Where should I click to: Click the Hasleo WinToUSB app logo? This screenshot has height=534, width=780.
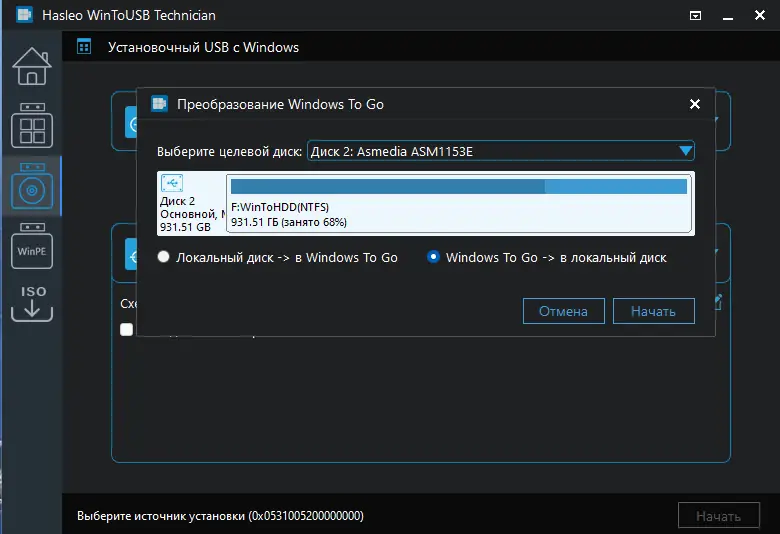24,15
